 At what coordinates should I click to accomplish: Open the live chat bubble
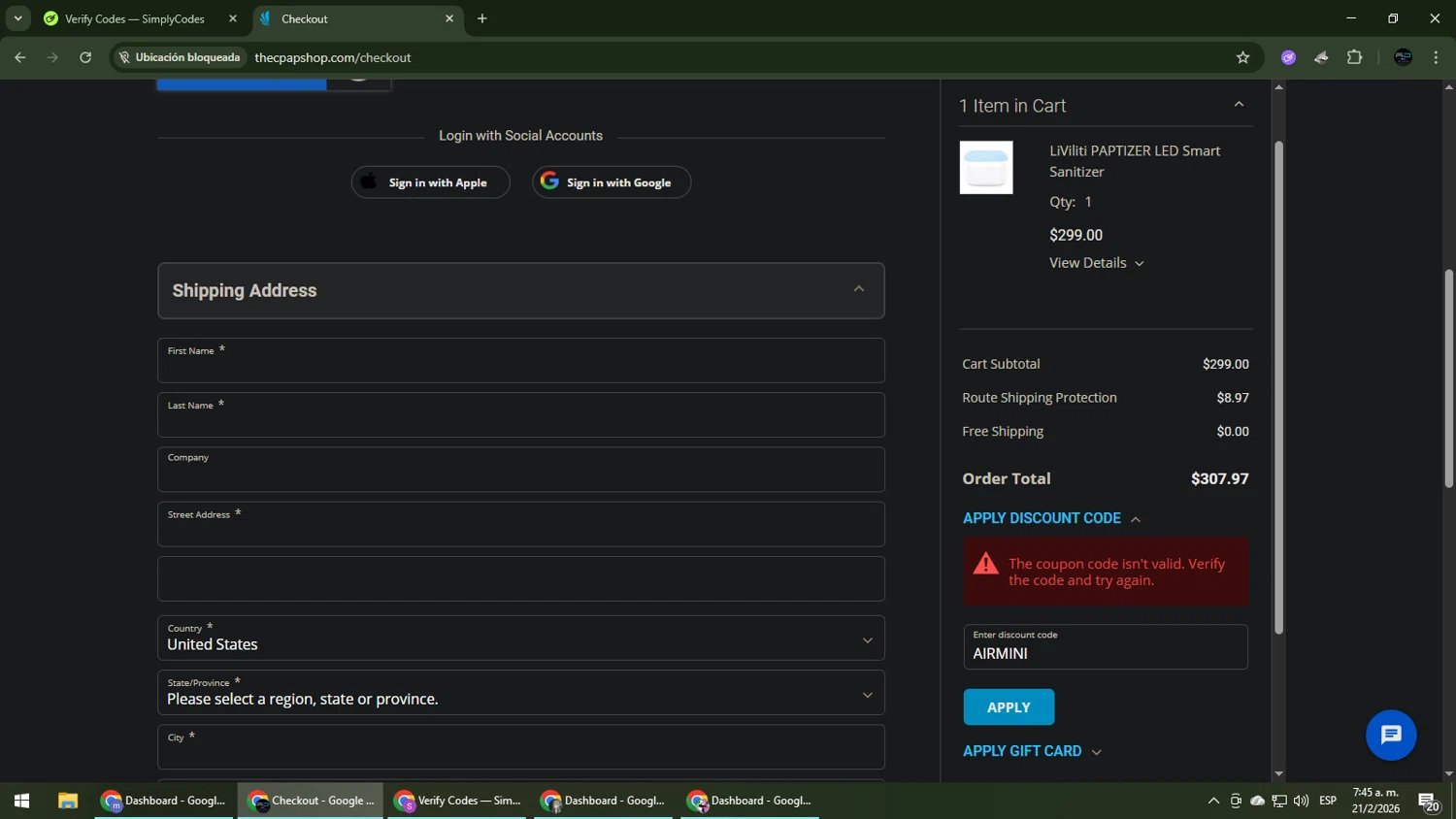coord(1391,736)
